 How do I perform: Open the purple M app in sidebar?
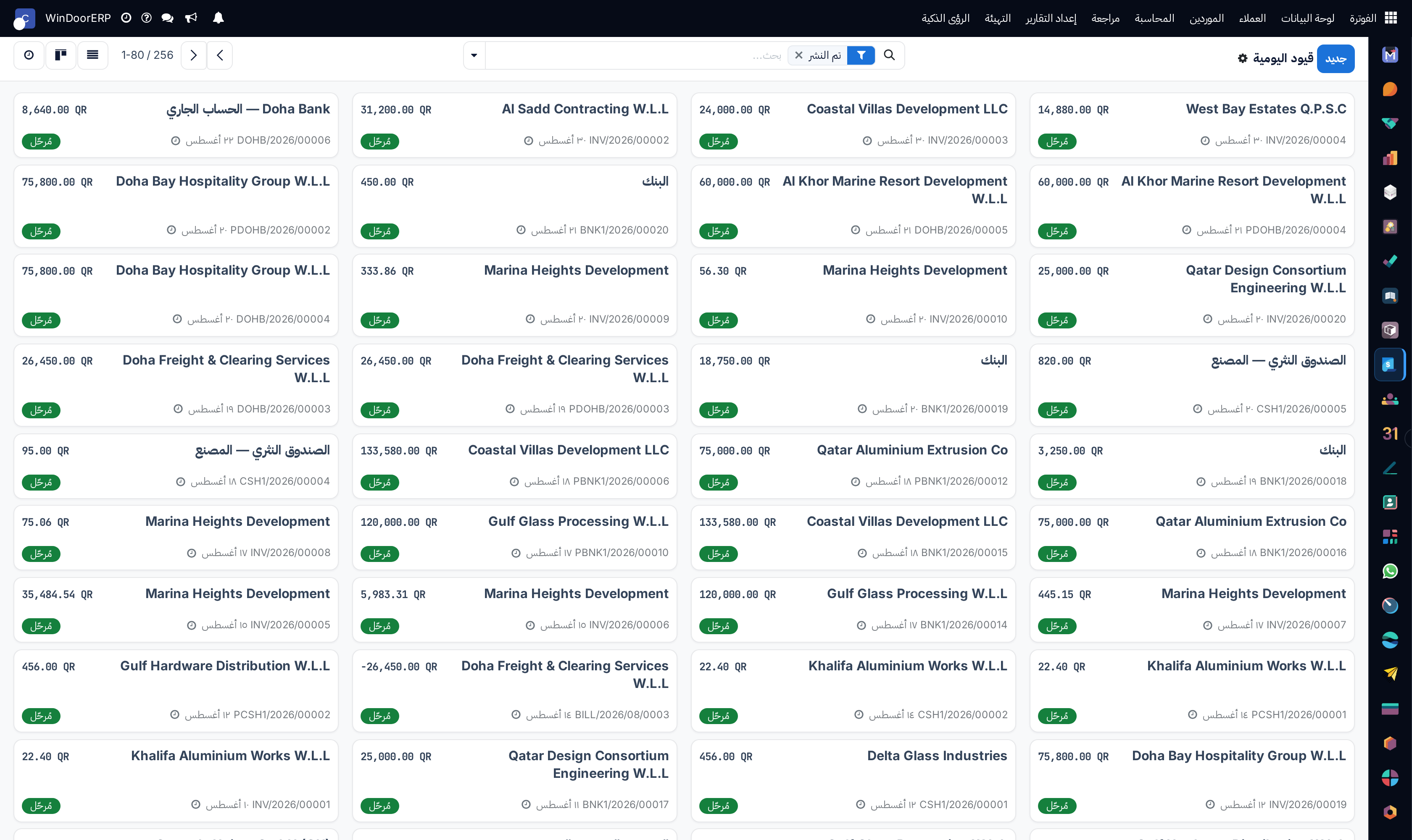1390,55
